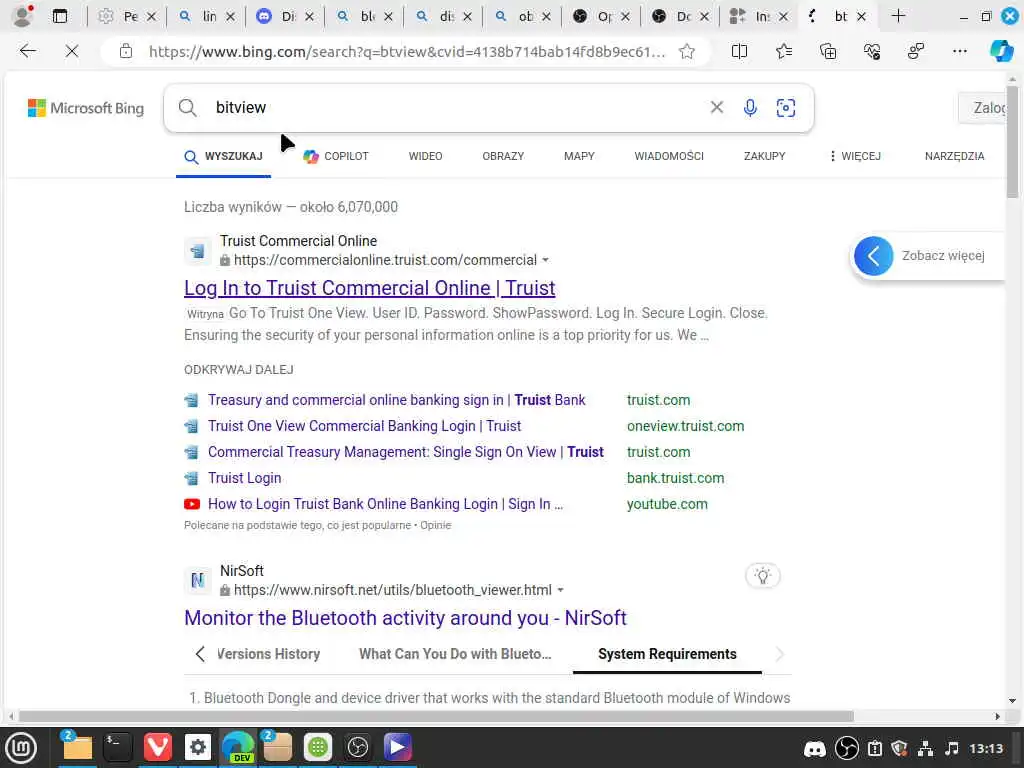Open the Linux Mint start menu
The image size is (1024, 768).
20,747
